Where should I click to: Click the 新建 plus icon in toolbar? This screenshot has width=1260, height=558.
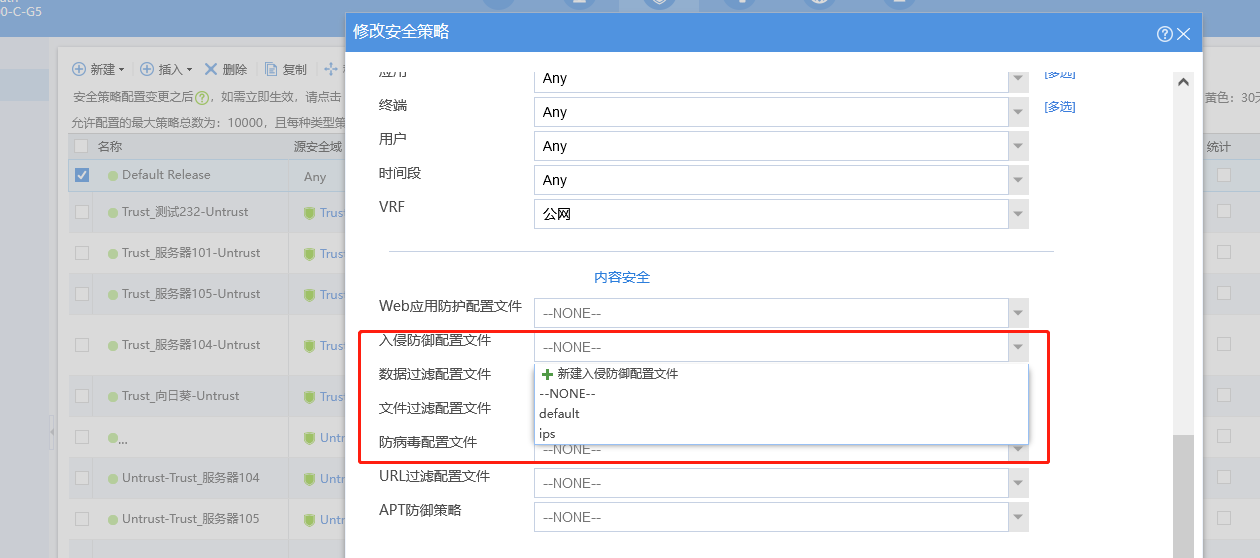(x=79, y=69)
